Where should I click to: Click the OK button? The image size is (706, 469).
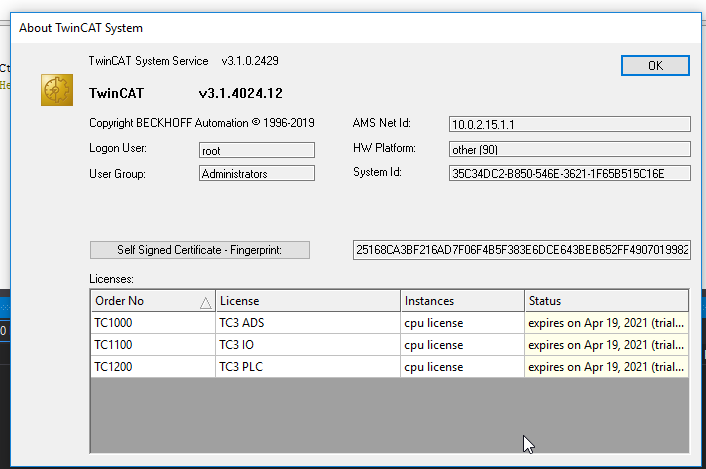click(x=655, y=66)
